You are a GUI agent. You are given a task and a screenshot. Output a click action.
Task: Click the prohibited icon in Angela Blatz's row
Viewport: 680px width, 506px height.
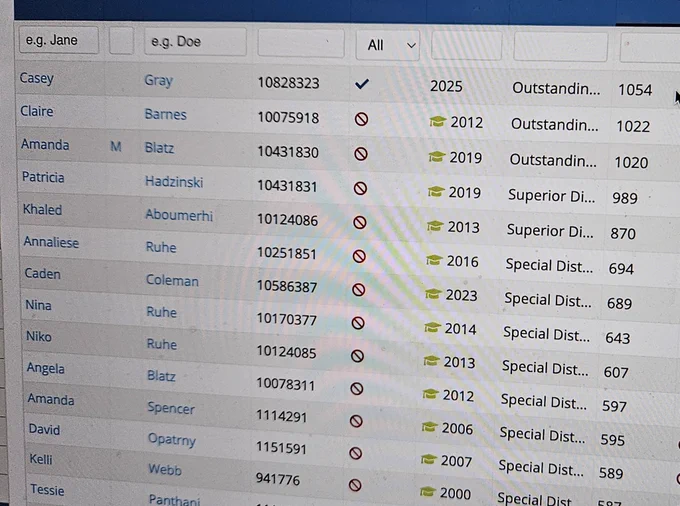357,388
